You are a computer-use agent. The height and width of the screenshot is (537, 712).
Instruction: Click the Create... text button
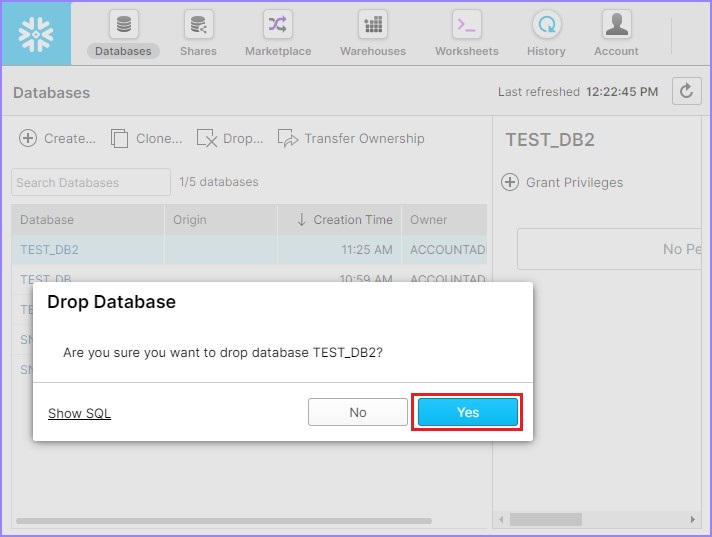point(70,138)
